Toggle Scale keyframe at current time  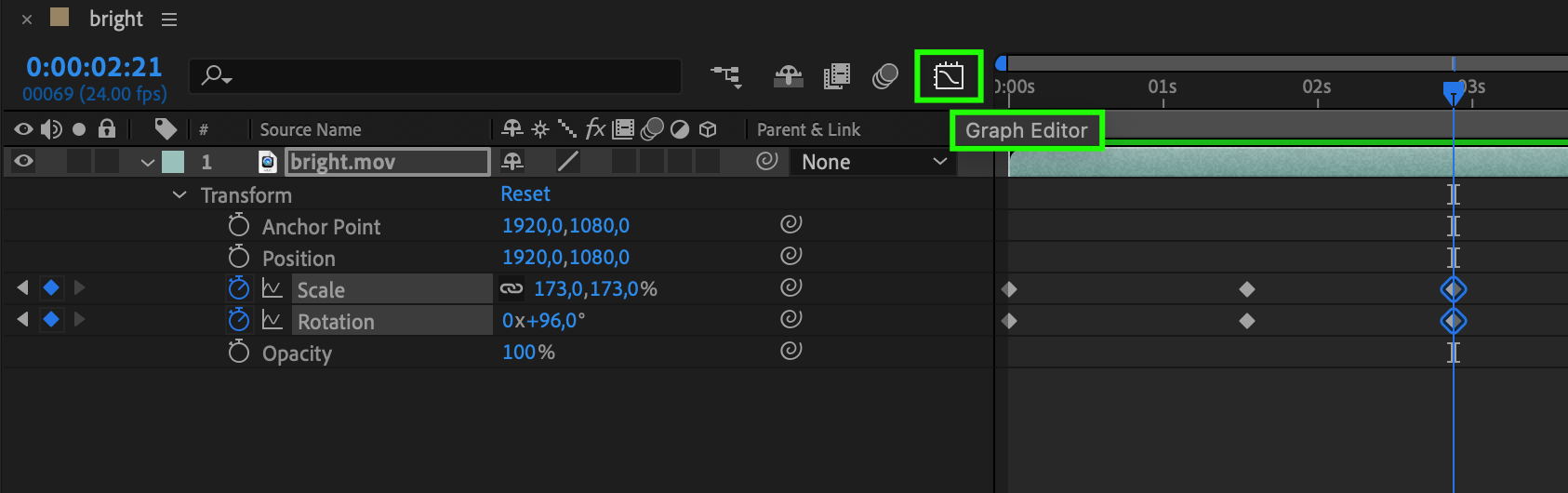(x=51, y=288)
